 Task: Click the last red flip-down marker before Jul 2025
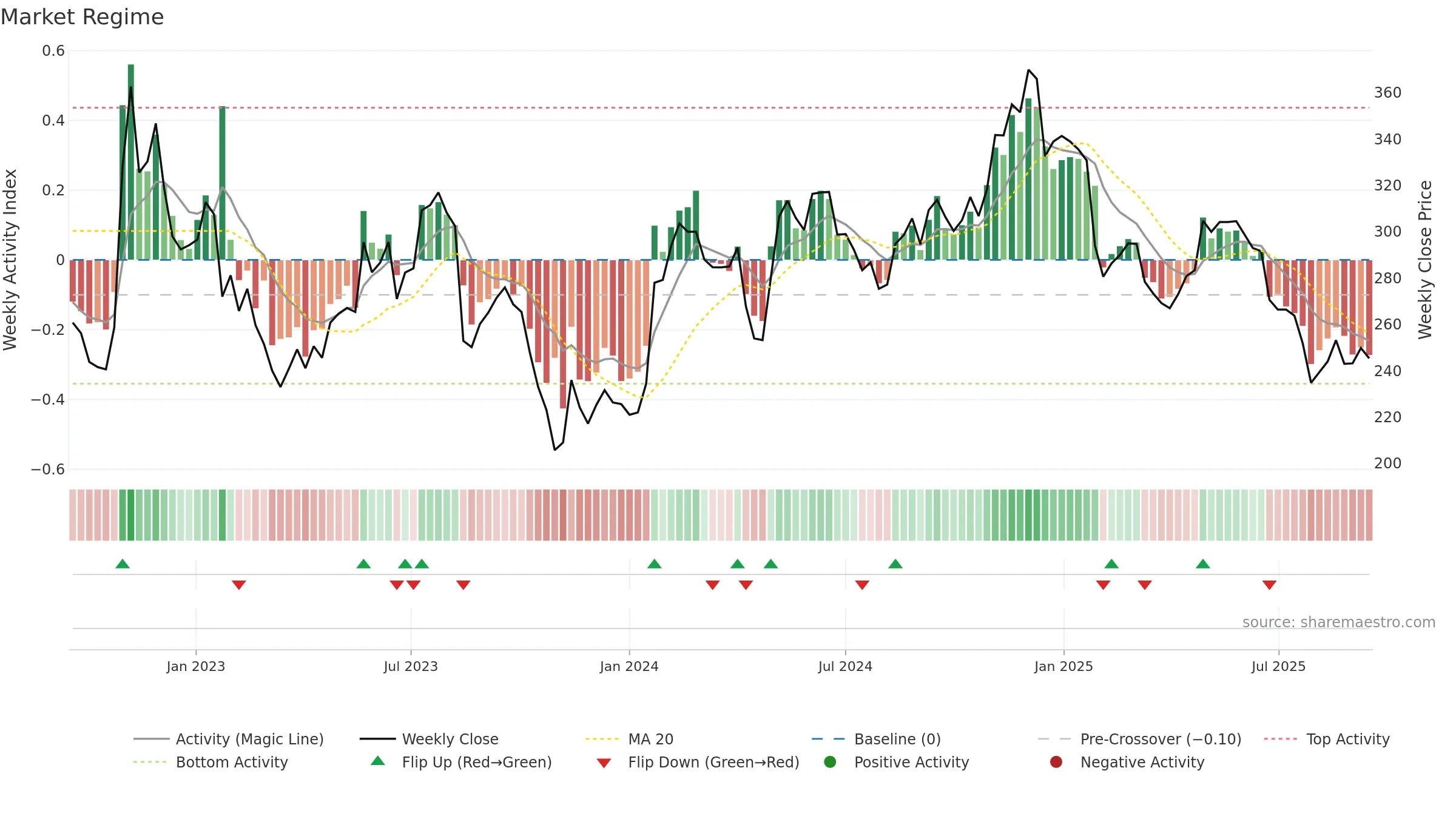tap(1269, 585)
